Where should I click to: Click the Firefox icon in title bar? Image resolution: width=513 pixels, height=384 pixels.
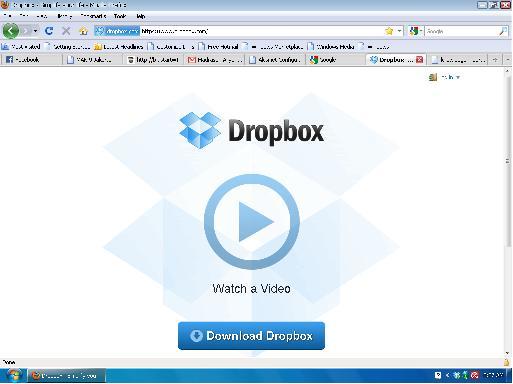pos(5,5)
